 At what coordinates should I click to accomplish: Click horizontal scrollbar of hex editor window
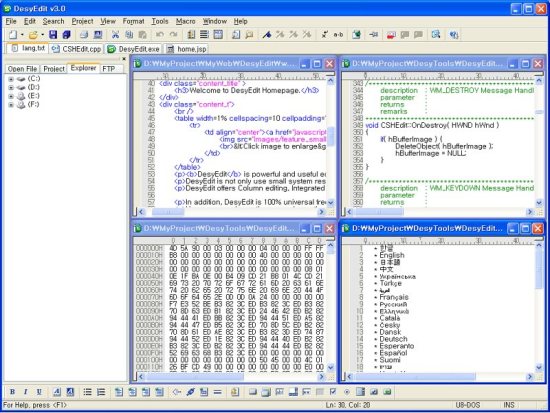231,377
